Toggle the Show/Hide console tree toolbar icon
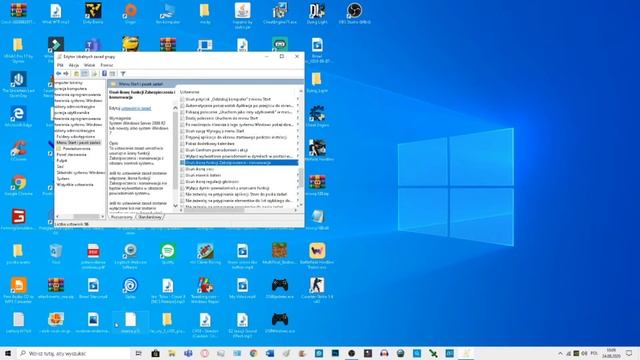The height and width of the screenshot is (360, 640). tap(85, 73)
